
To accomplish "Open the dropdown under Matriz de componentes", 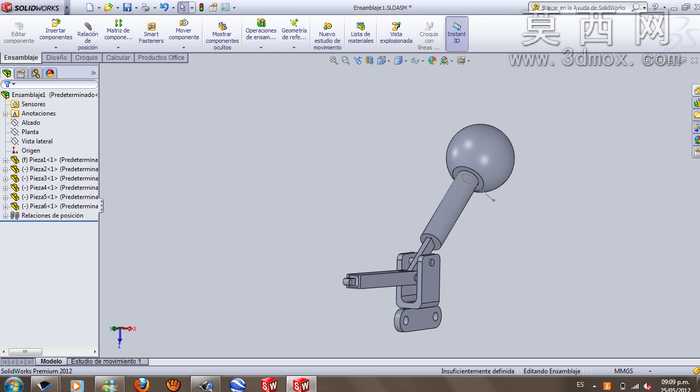I will click(x=118, y=47).
